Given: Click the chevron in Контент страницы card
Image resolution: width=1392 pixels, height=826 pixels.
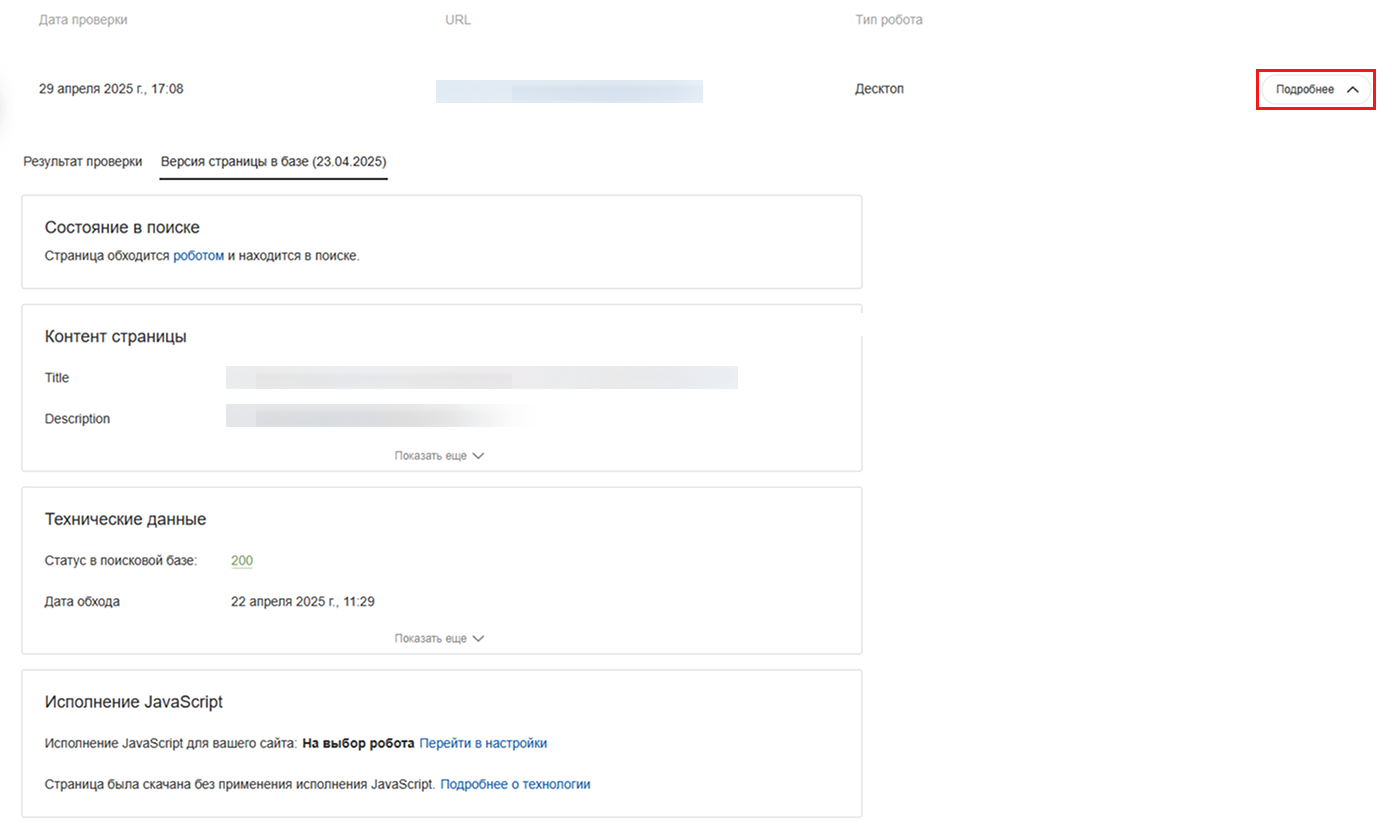Looking at the screenshot, I should [x=478, y=455].
